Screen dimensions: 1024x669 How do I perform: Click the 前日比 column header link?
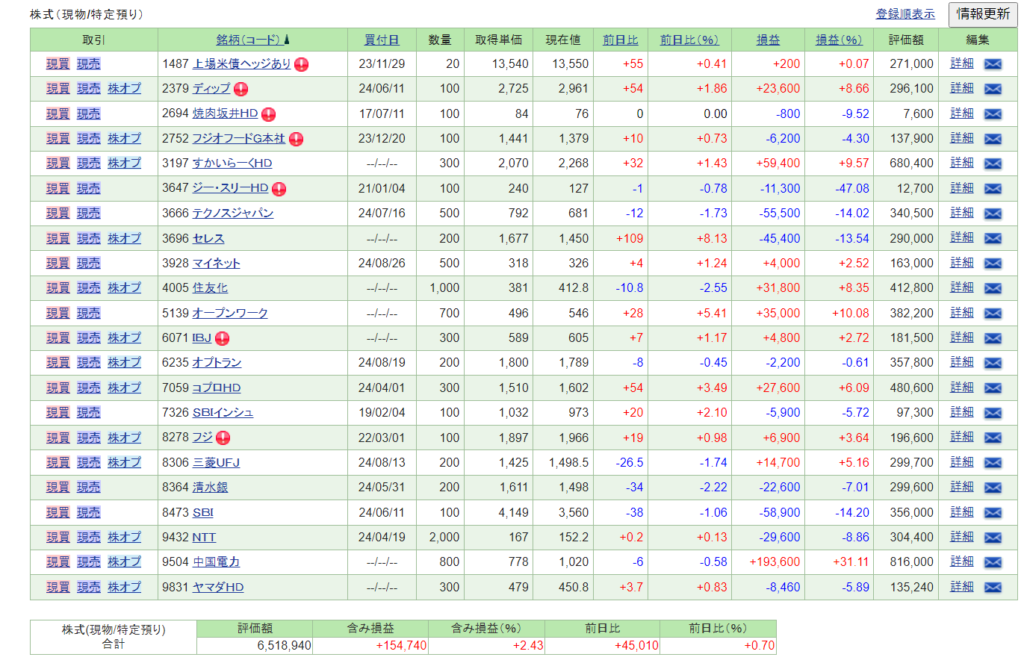pos(620,40)
